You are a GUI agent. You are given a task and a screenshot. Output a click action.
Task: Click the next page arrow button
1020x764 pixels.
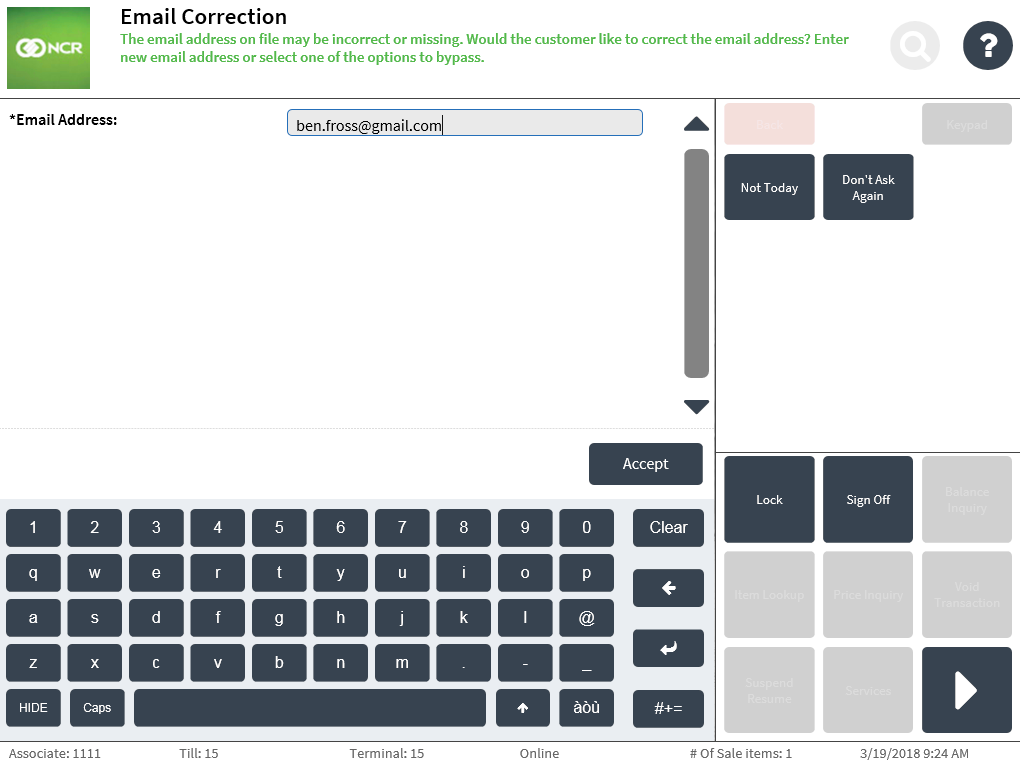pyautogui.click(x=966, y=690)
